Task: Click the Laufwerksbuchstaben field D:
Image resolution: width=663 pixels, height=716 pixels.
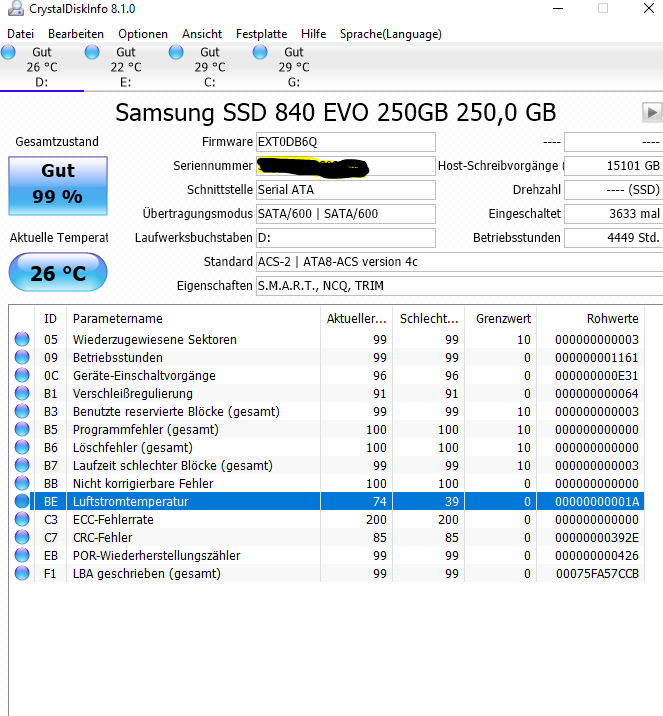Action: [346, 238]
